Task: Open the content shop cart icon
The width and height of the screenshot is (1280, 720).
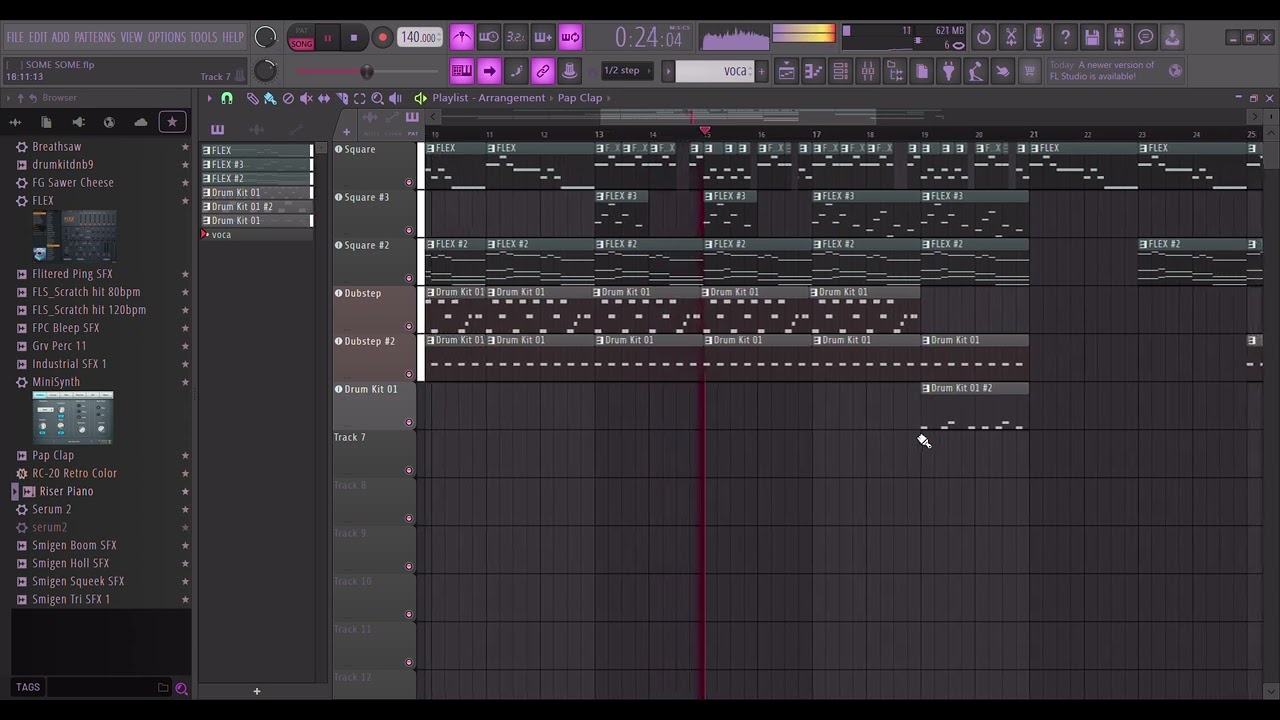Action: (x=1030, y=71)
